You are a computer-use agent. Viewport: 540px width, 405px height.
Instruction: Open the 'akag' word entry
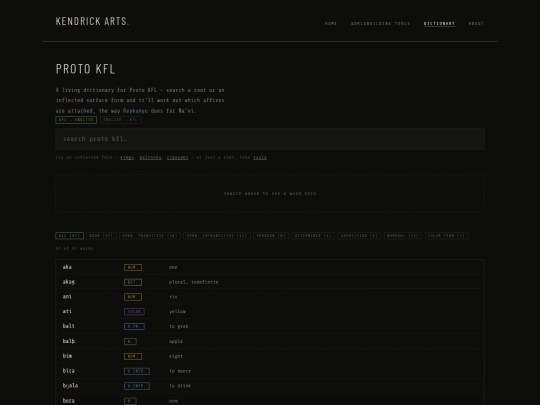(270, 282)
